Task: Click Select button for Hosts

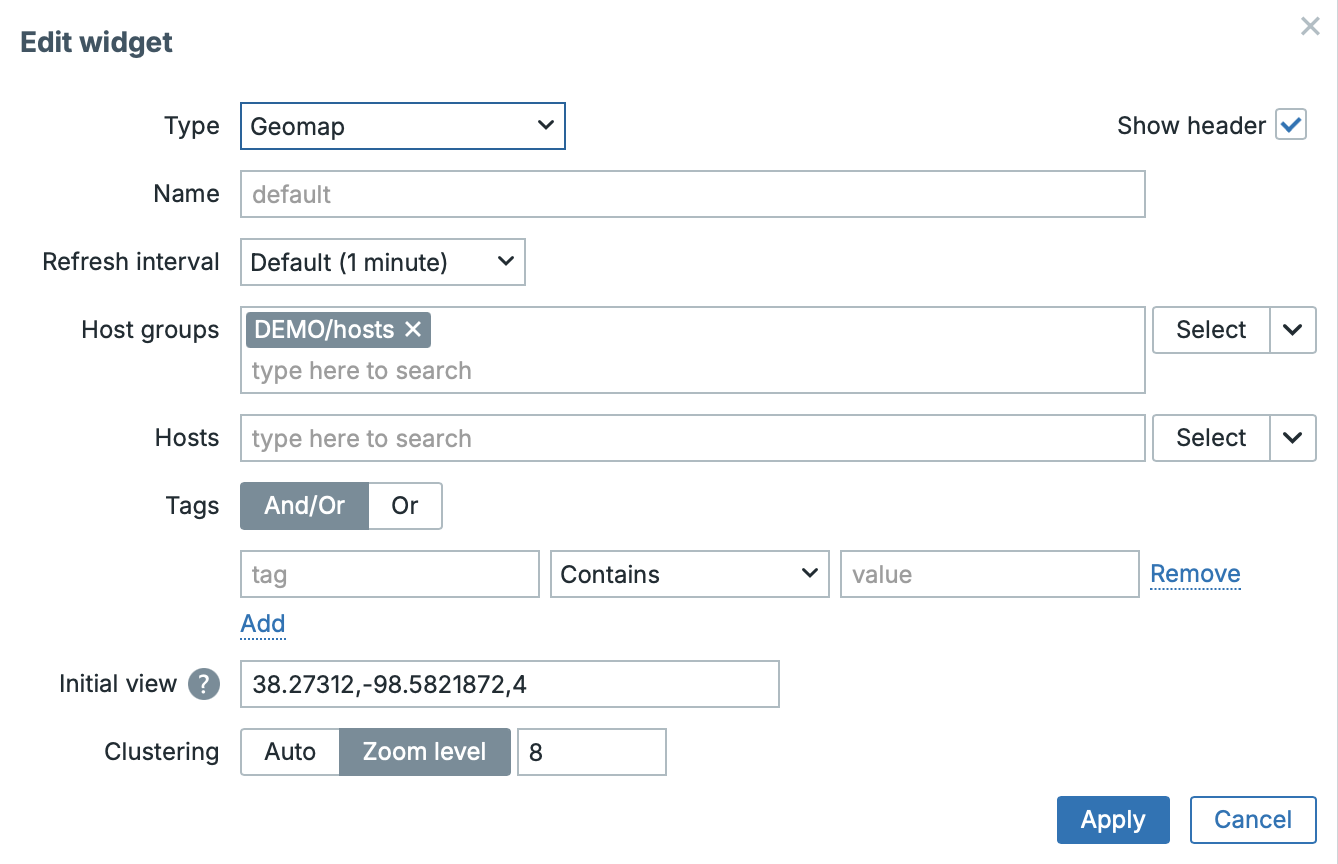Action: pyautogui.click(x=1211, y=438)
